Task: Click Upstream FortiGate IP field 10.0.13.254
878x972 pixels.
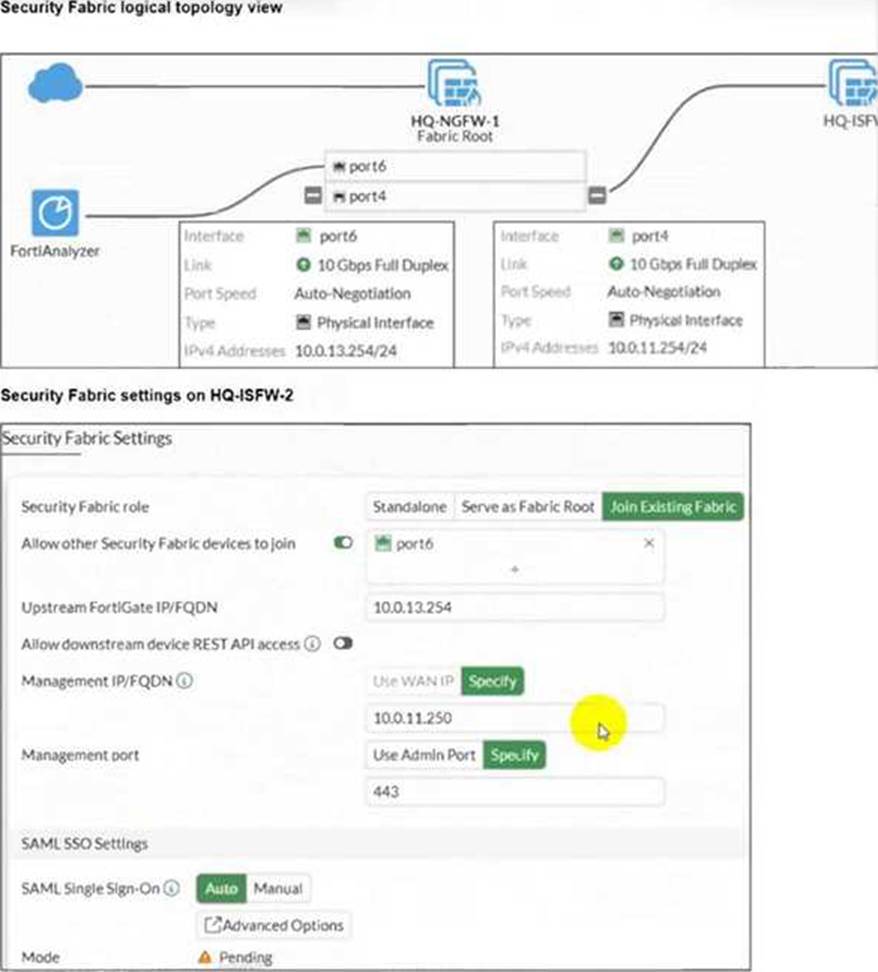Action: [x=515, y=608]
